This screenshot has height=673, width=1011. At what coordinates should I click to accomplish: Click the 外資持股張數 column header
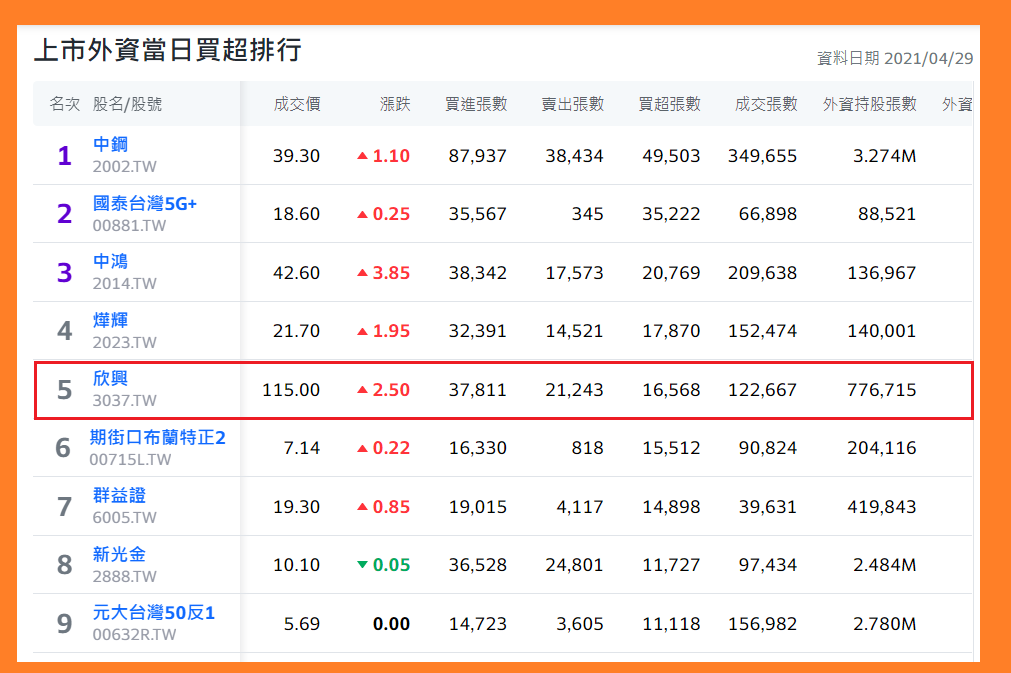(869, 104)
